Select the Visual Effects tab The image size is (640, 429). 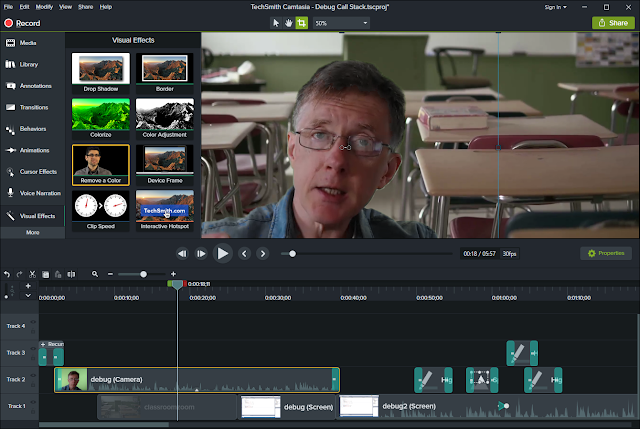pyautogui.click(x=33, y=216)
